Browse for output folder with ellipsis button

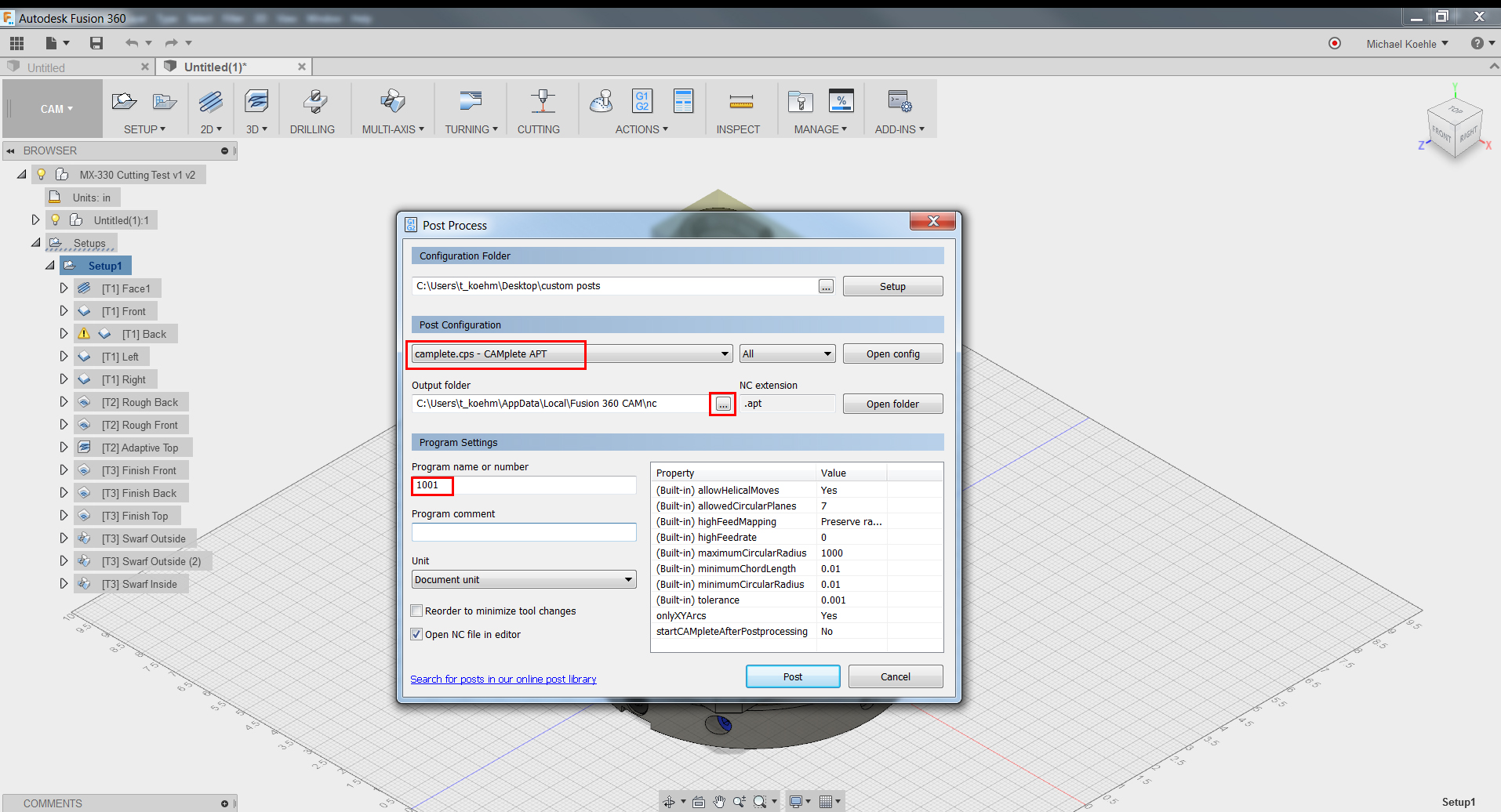pos(723,404)
